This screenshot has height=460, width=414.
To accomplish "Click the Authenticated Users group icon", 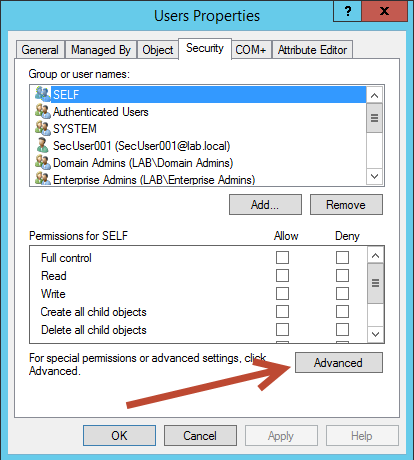I will (42, 111).
